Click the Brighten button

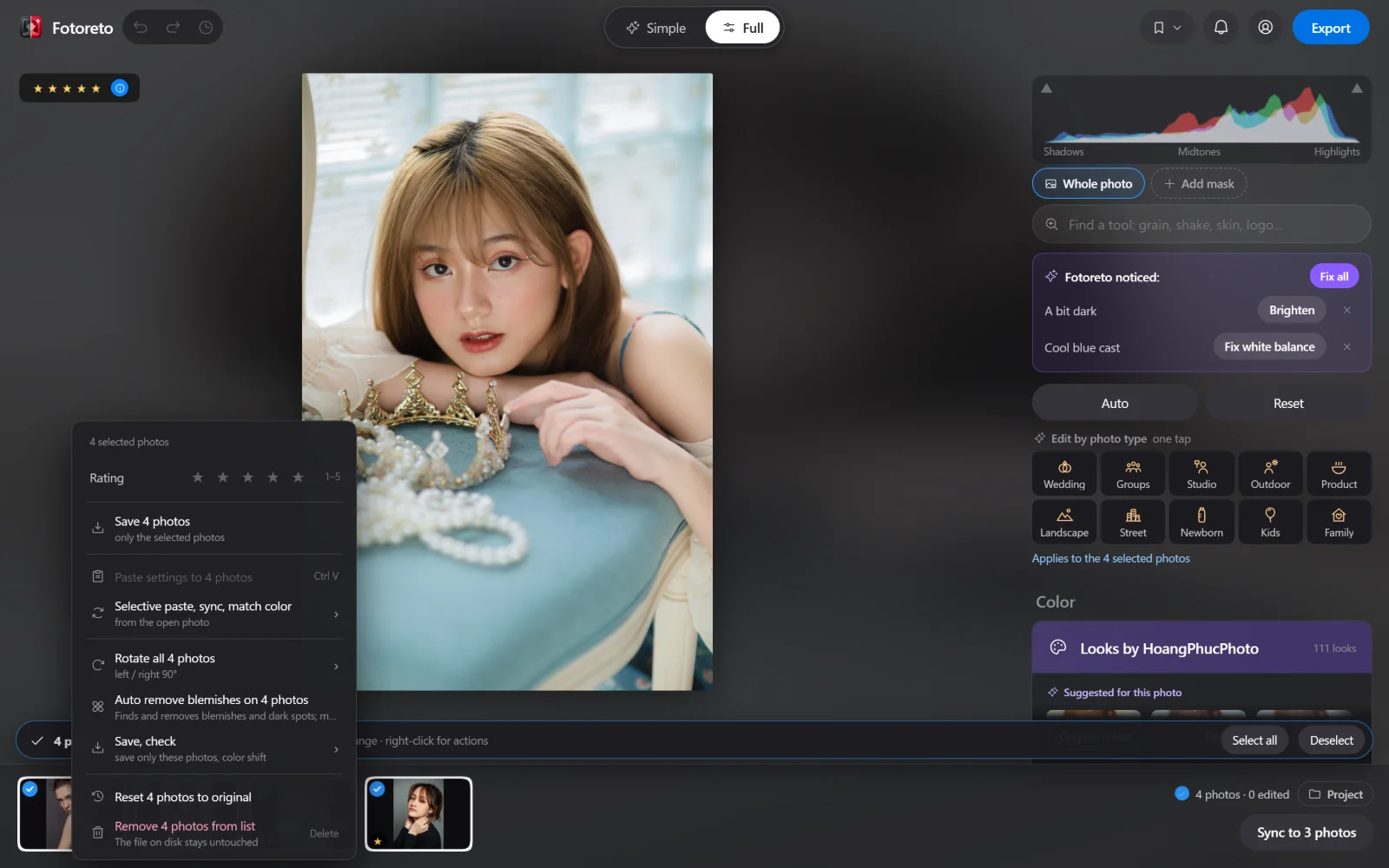[x=1292, y=311]
